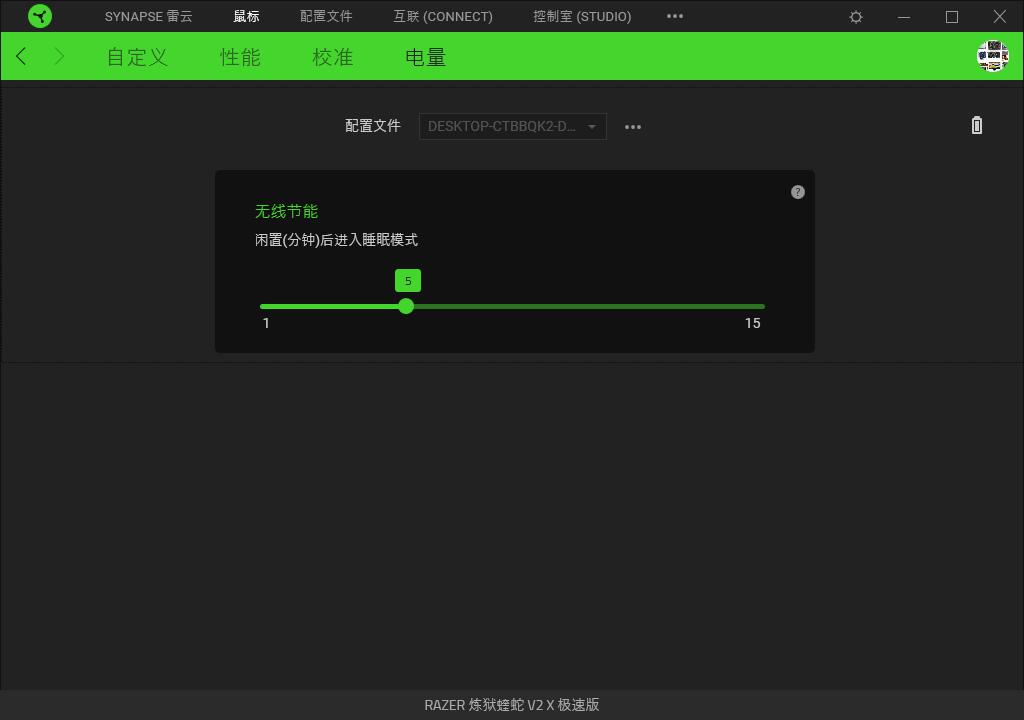
Task: Click the RAZER 炼狱蝰蛇 V2 X device name
Action: (512, 705)
